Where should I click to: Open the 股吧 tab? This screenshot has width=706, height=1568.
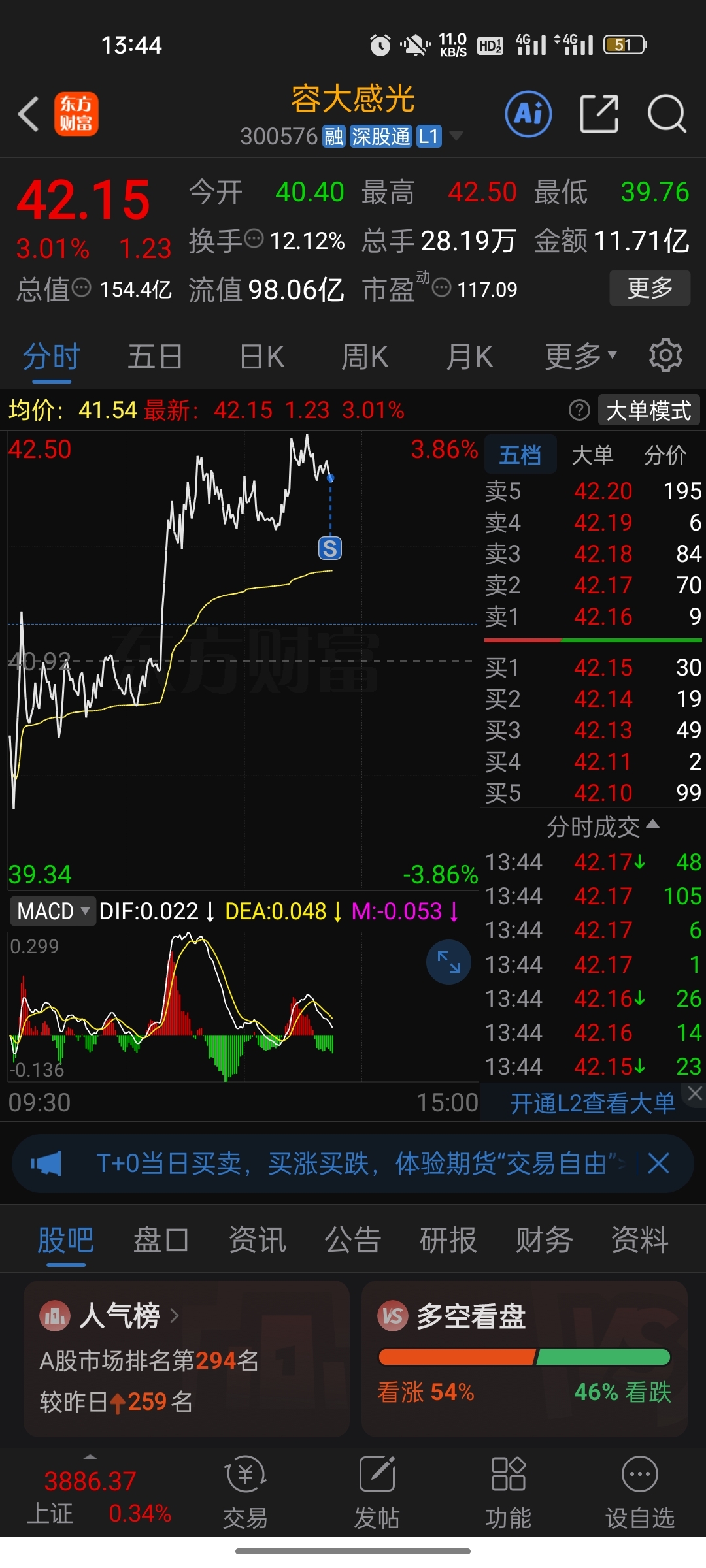tap(66, 1239)
